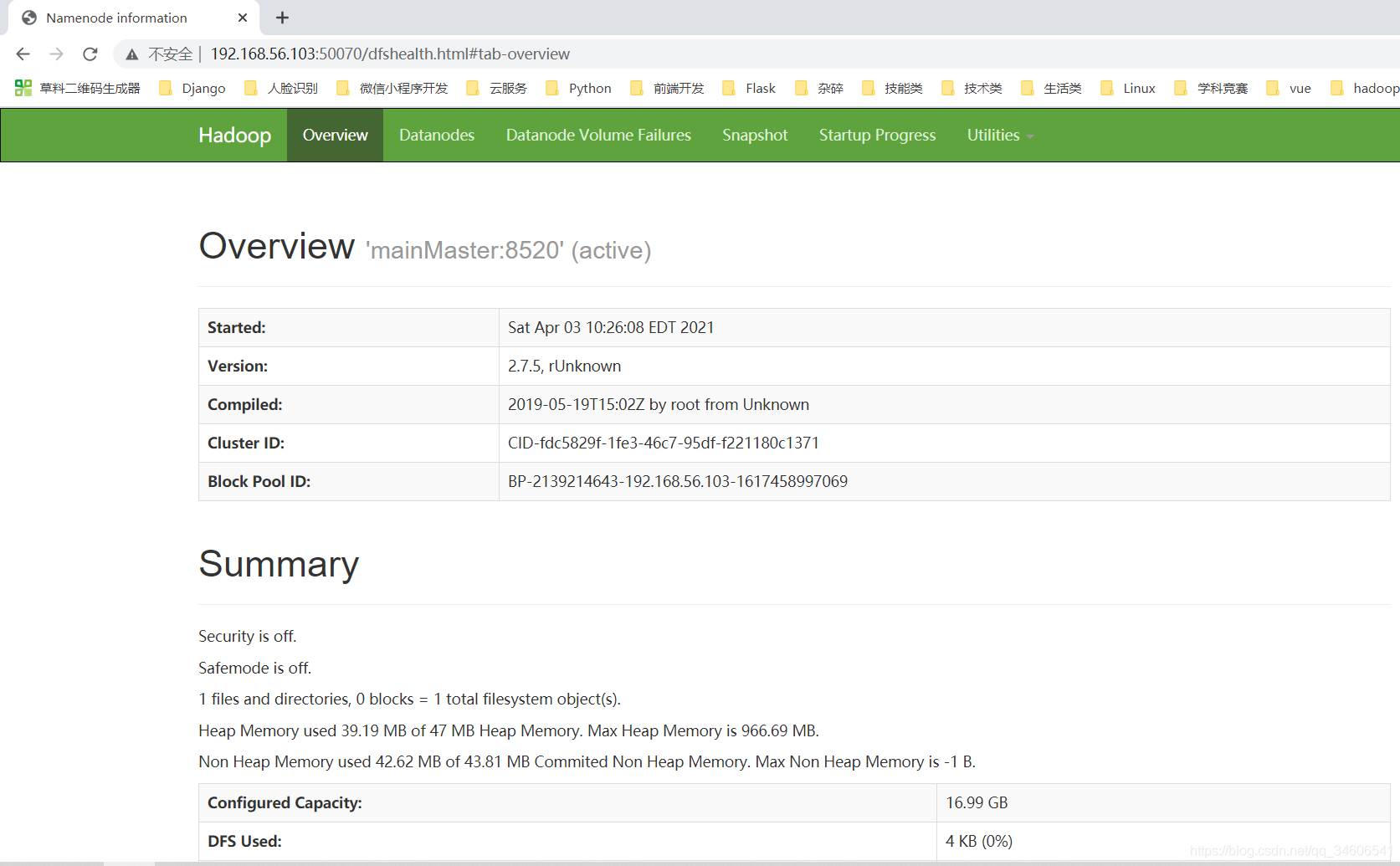Click the Summary section heading
This screenshot has width=1400, height=866.
pos(279,564)
